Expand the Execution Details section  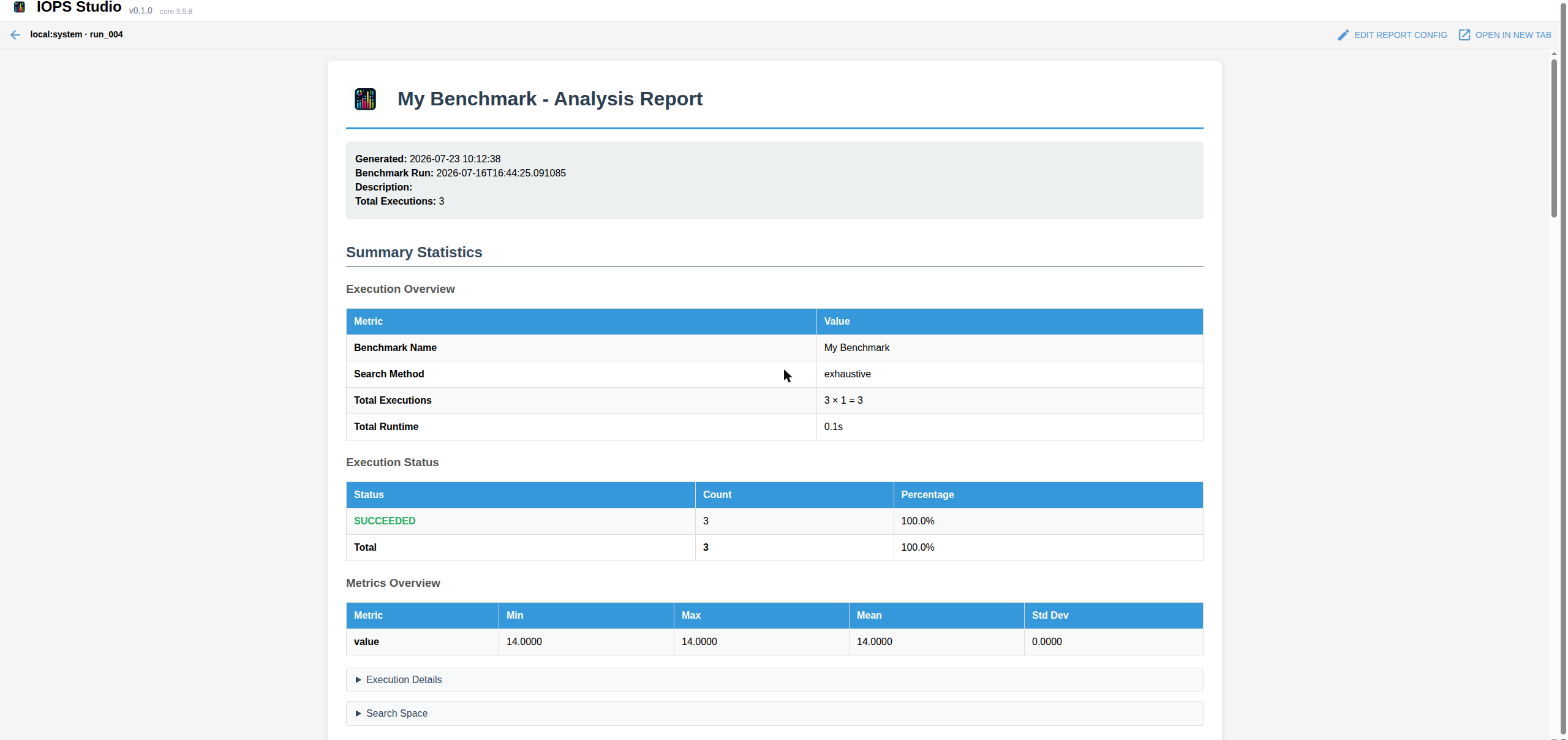click(774, 680)
